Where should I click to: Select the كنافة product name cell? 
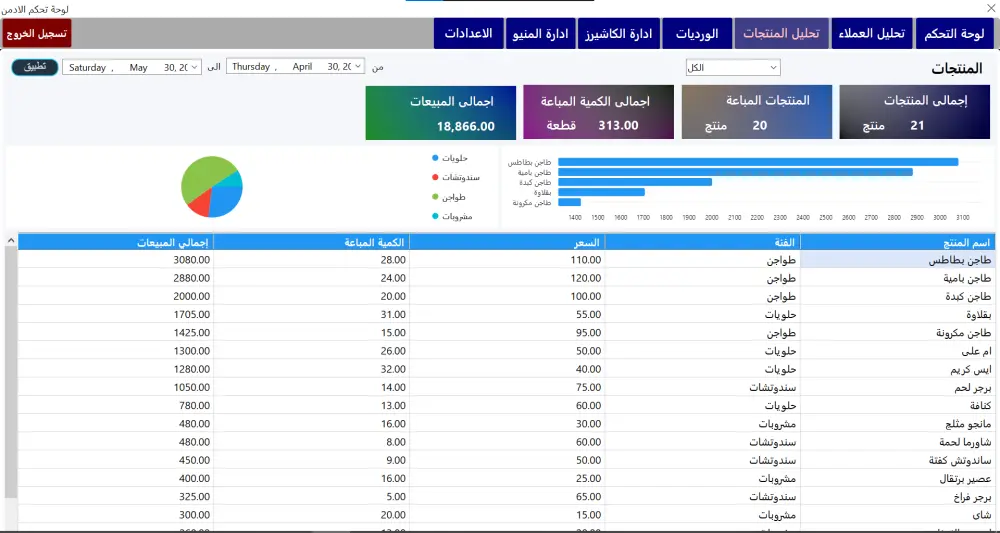[897, 405]
